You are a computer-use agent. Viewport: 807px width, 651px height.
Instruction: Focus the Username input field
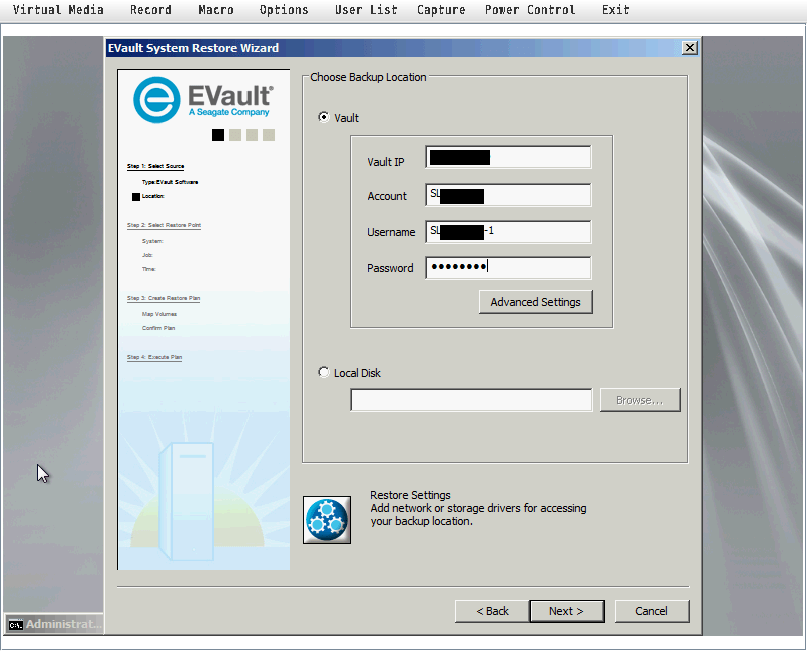tap(508, 232)
